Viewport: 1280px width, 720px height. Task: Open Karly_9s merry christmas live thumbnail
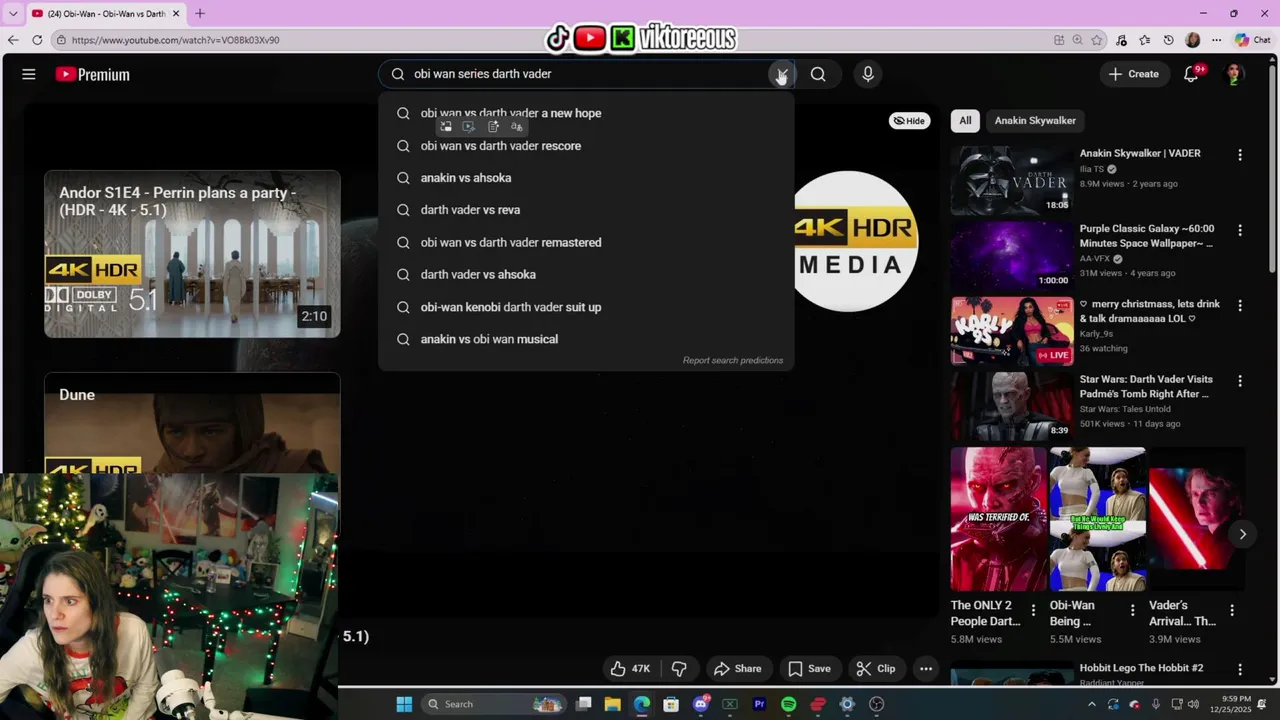pyautogui.click(x=1012, y=331)
